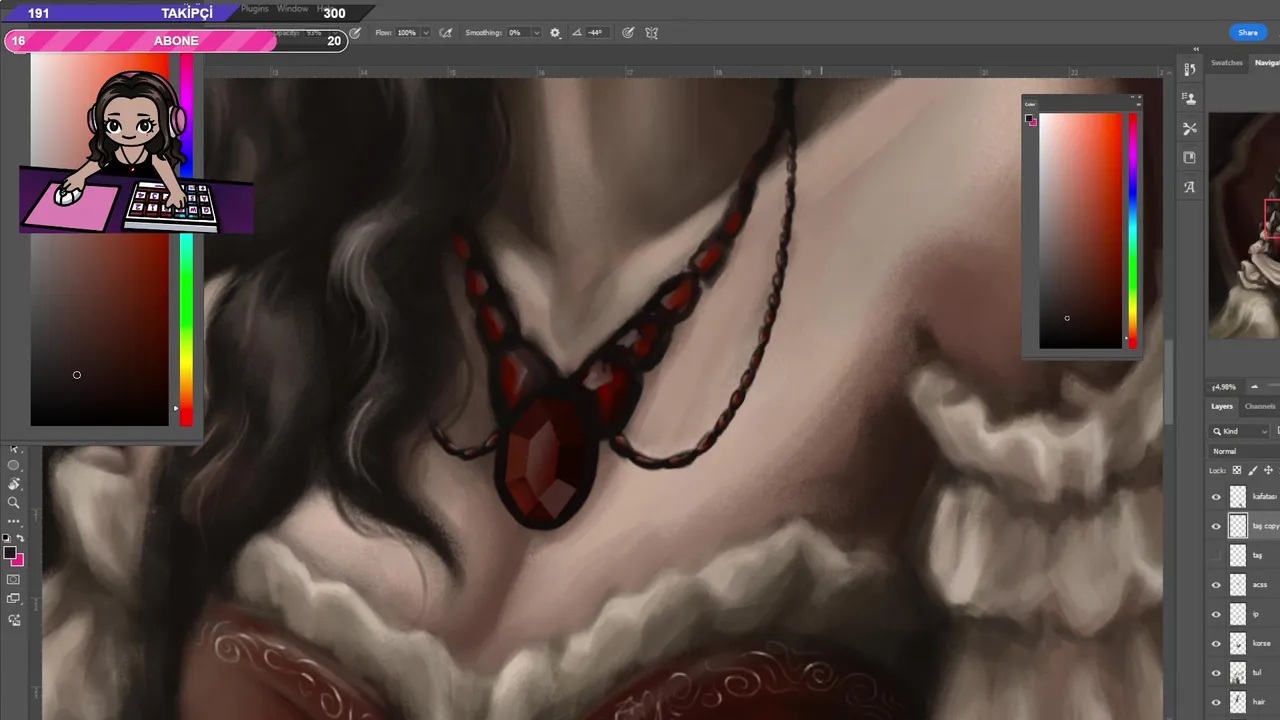Open Clone Source panel icon in dock
The height and width of the screenshot is (720, 1280).
pyautogui.click(x=1189, y=99)
